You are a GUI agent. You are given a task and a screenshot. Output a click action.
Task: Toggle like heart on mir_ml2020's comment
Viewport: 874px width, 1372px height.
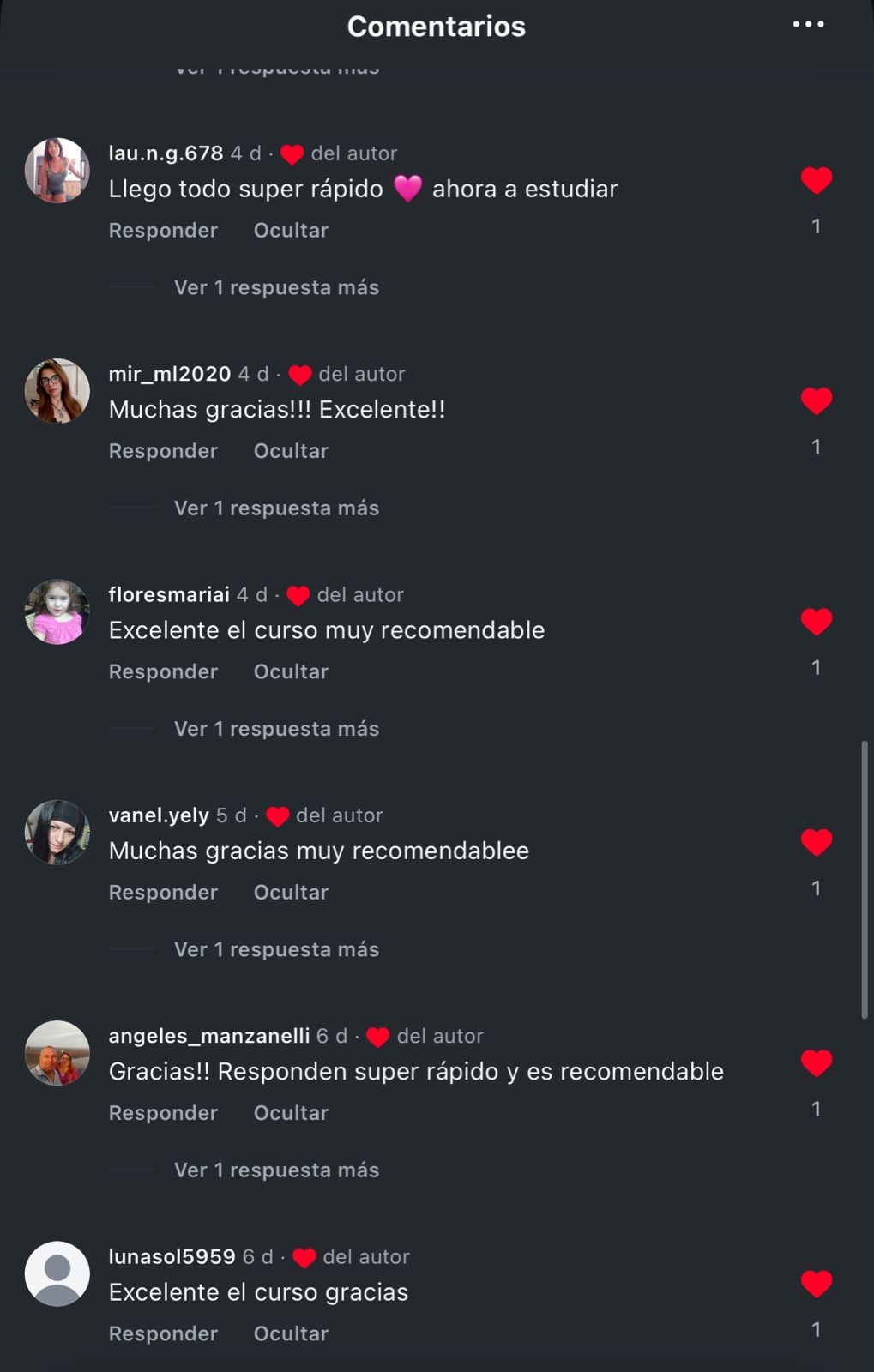(x=817, y=400)
